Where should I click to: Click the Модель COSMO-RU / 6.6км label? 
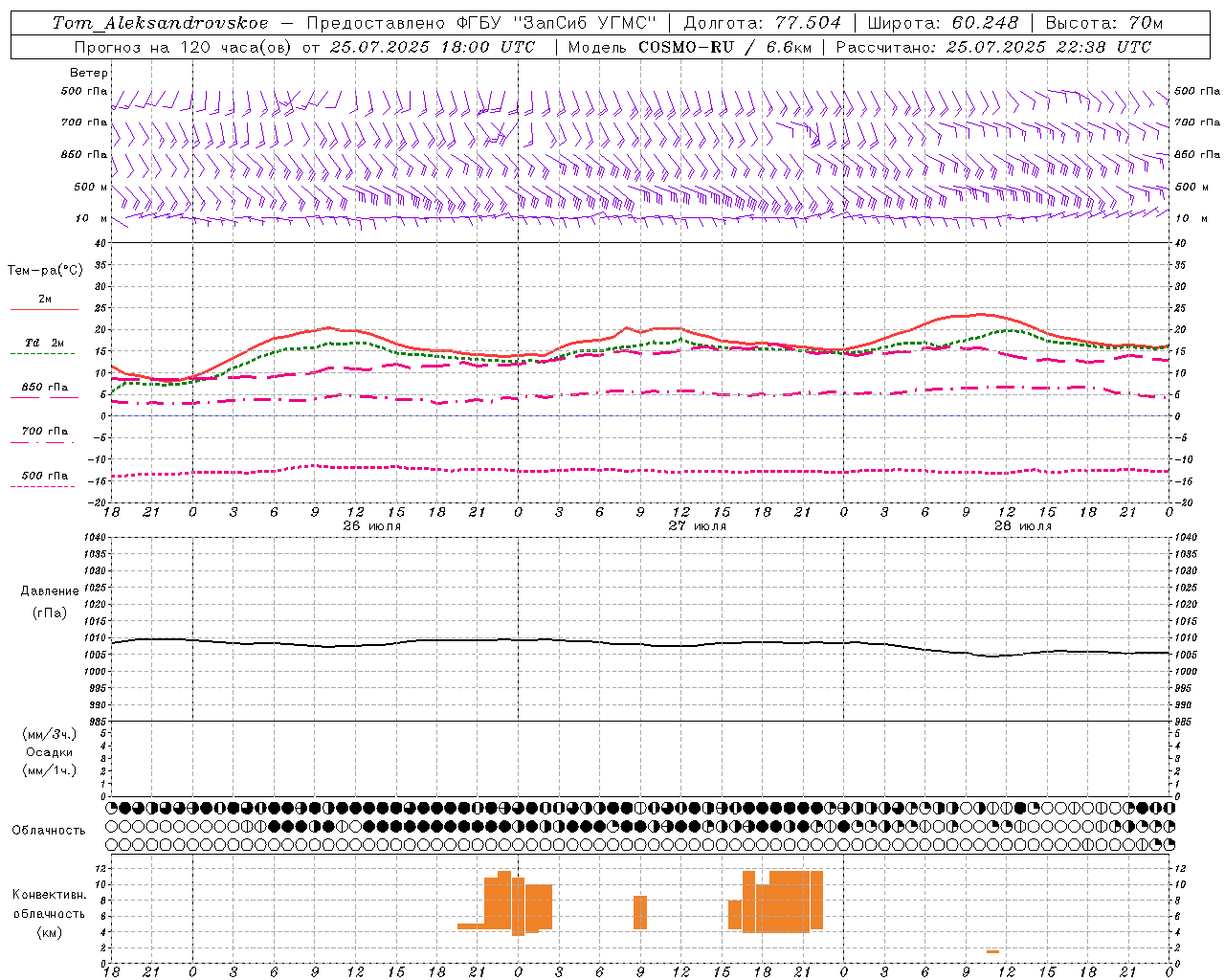[x=689, y=47]
